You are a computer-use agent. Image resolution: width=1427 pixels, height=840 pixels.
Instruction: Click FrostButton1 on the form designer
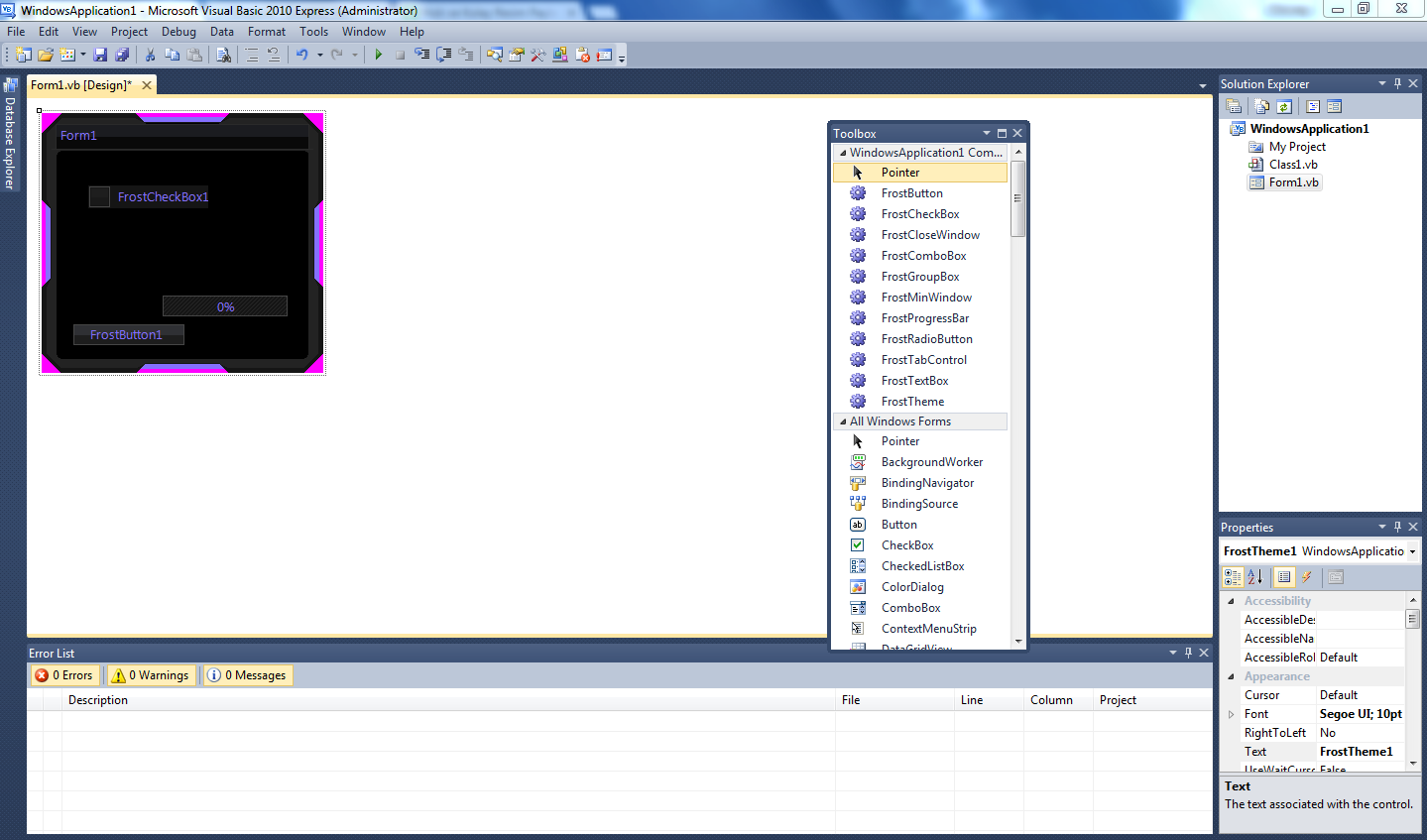pos(129,334)
